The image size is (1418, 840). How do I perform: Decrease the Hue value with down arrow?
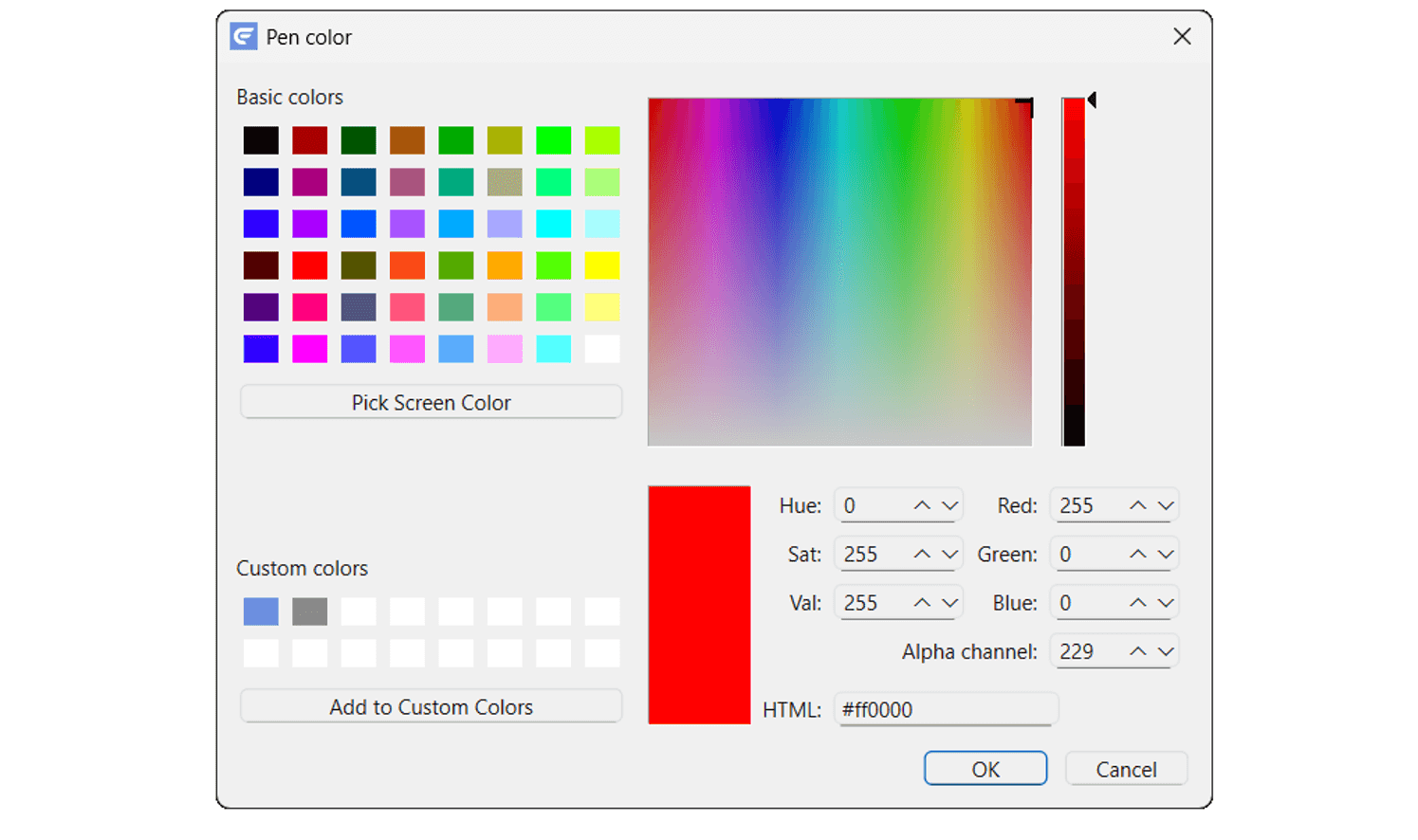[949, 505]
